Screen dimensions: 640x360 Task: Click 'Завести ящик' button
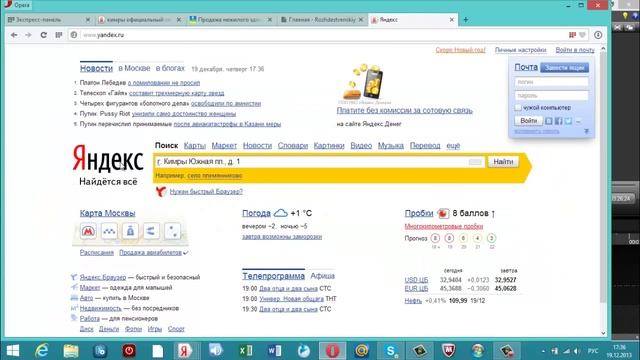coord(564,67)
